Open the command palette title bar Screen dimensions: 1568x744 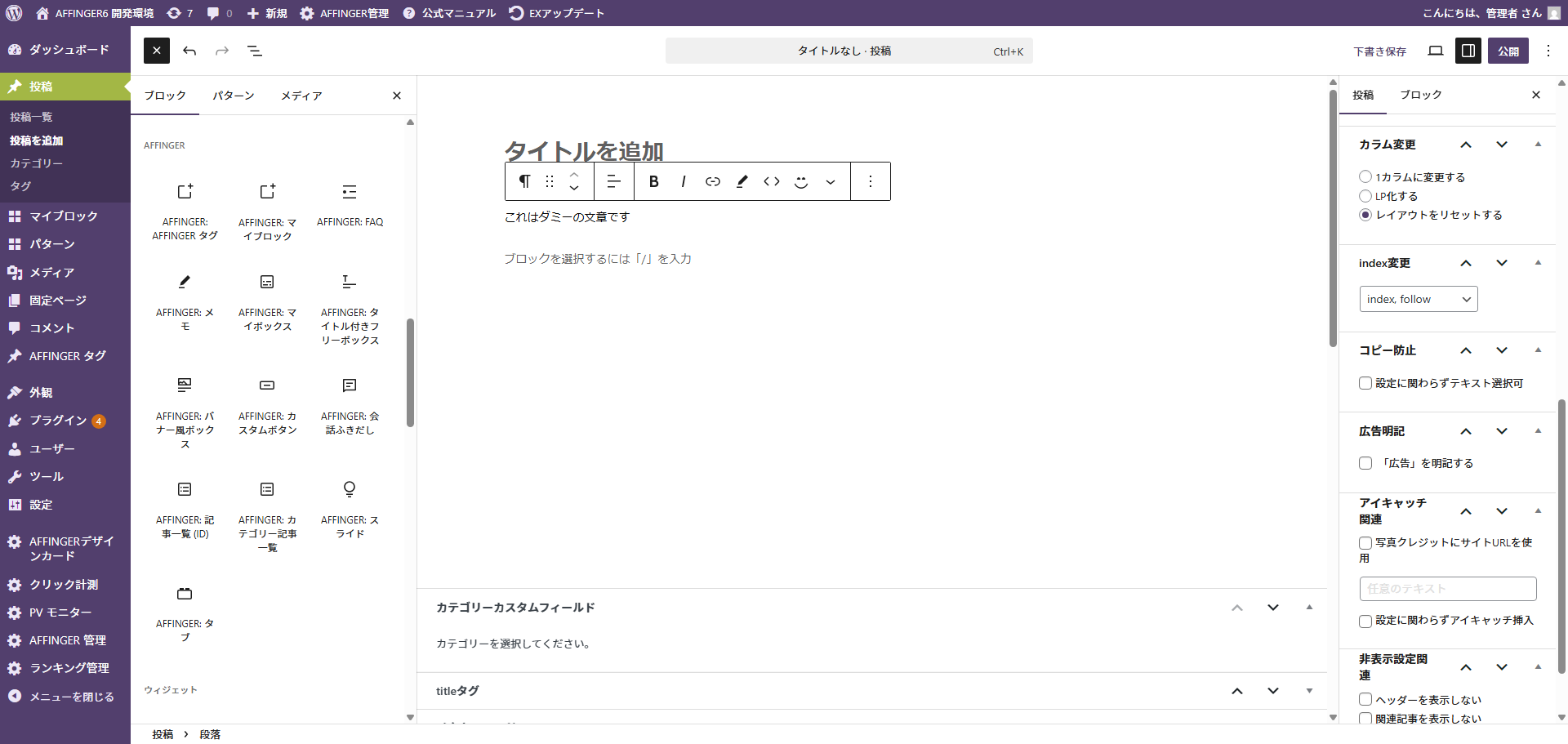849,51
